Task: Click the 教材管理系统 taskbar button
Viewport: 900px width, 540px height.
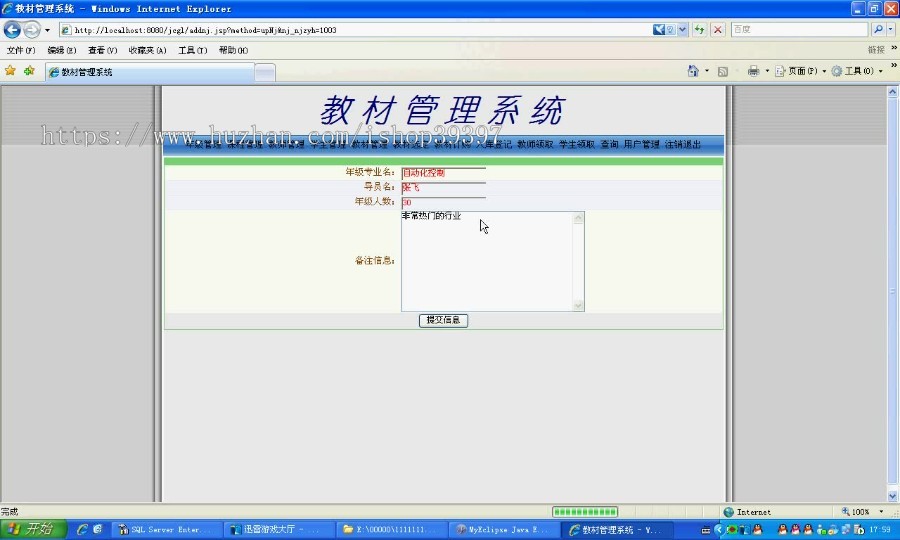Action: pyautogui.click(x=616, y=530)
